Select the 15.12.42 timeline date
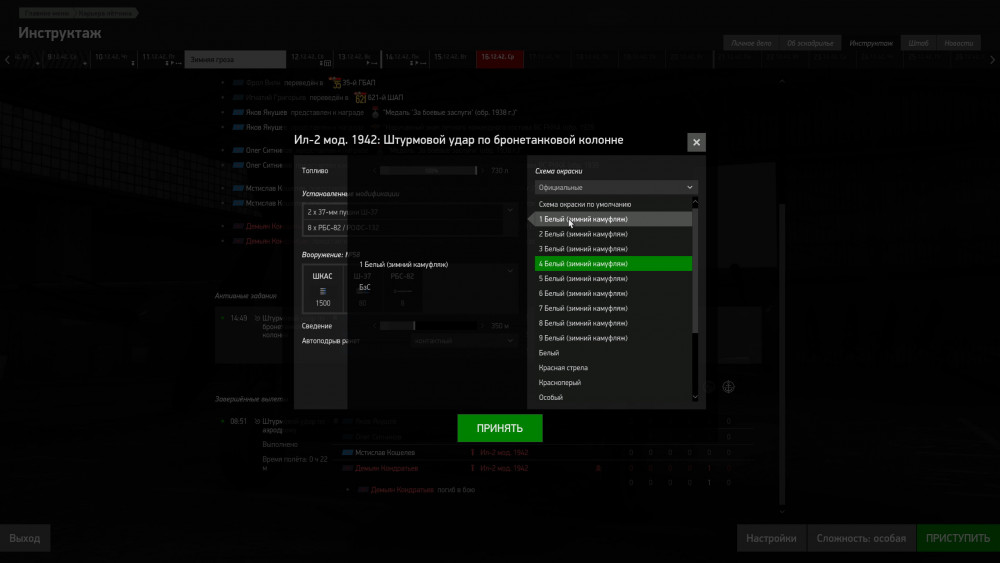This screenshot has width=1000, height=563. coord(452,59)
